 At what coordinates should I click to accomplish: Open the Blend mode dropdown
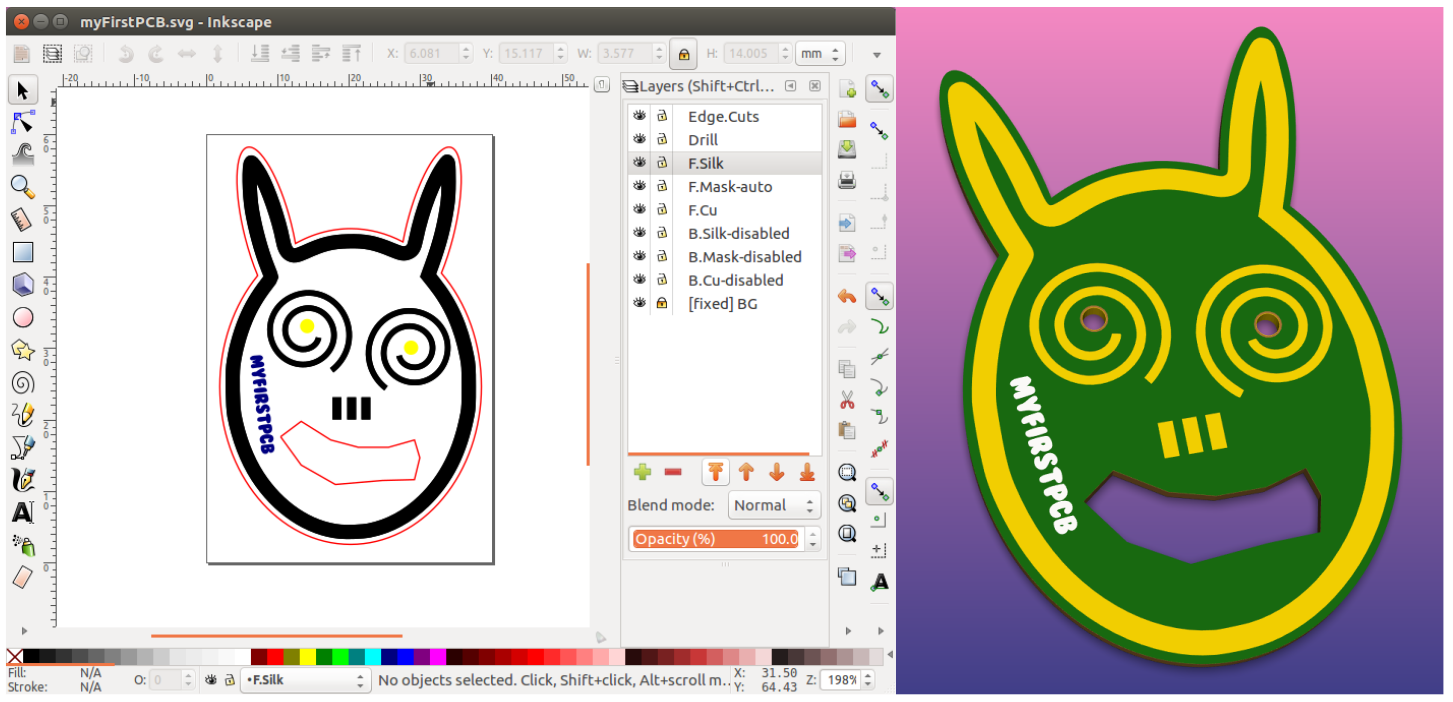click(x=774, y=505)
